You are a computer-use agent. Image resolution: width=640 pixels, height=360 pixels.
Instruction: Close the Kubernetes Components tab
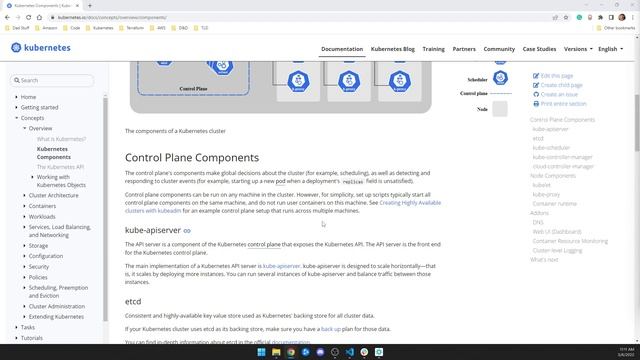pyautogui.click(x=77, y=6)
